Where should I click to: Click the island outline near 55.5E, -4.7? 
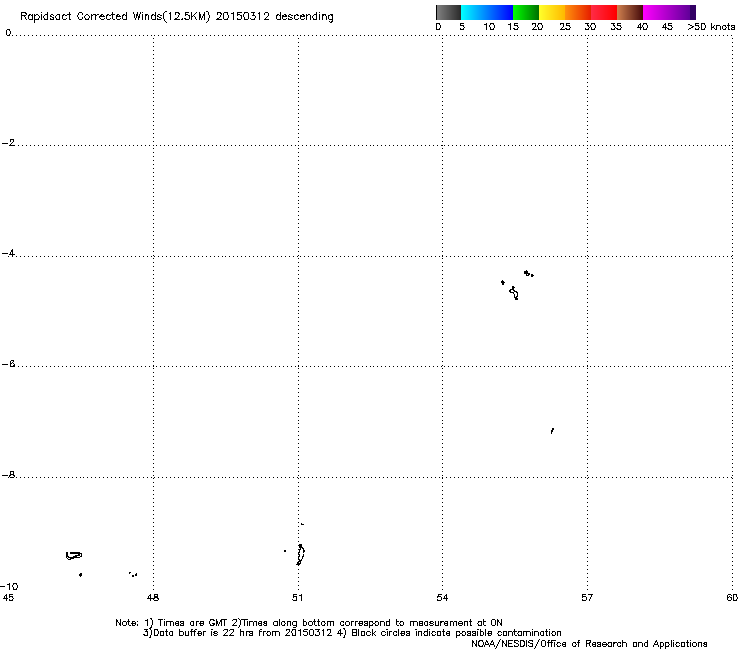tap(514, 293)
